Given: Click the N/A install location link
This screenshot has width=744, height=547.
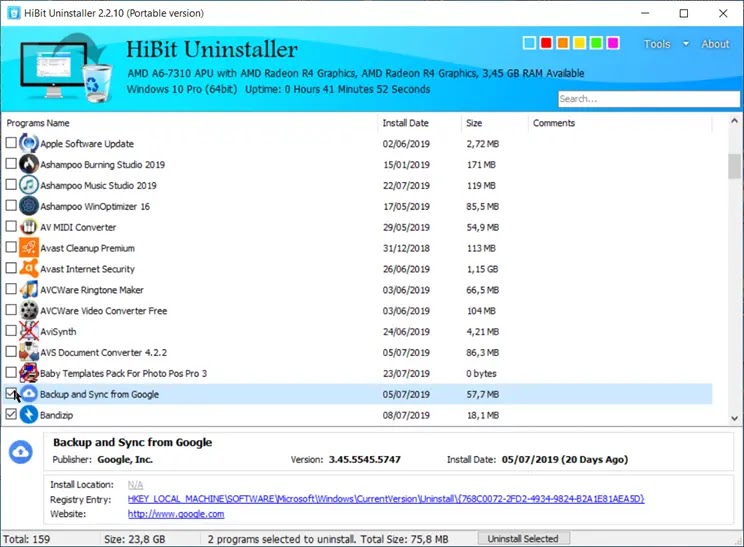Looking at the screenshot, I should click(135, 484).
